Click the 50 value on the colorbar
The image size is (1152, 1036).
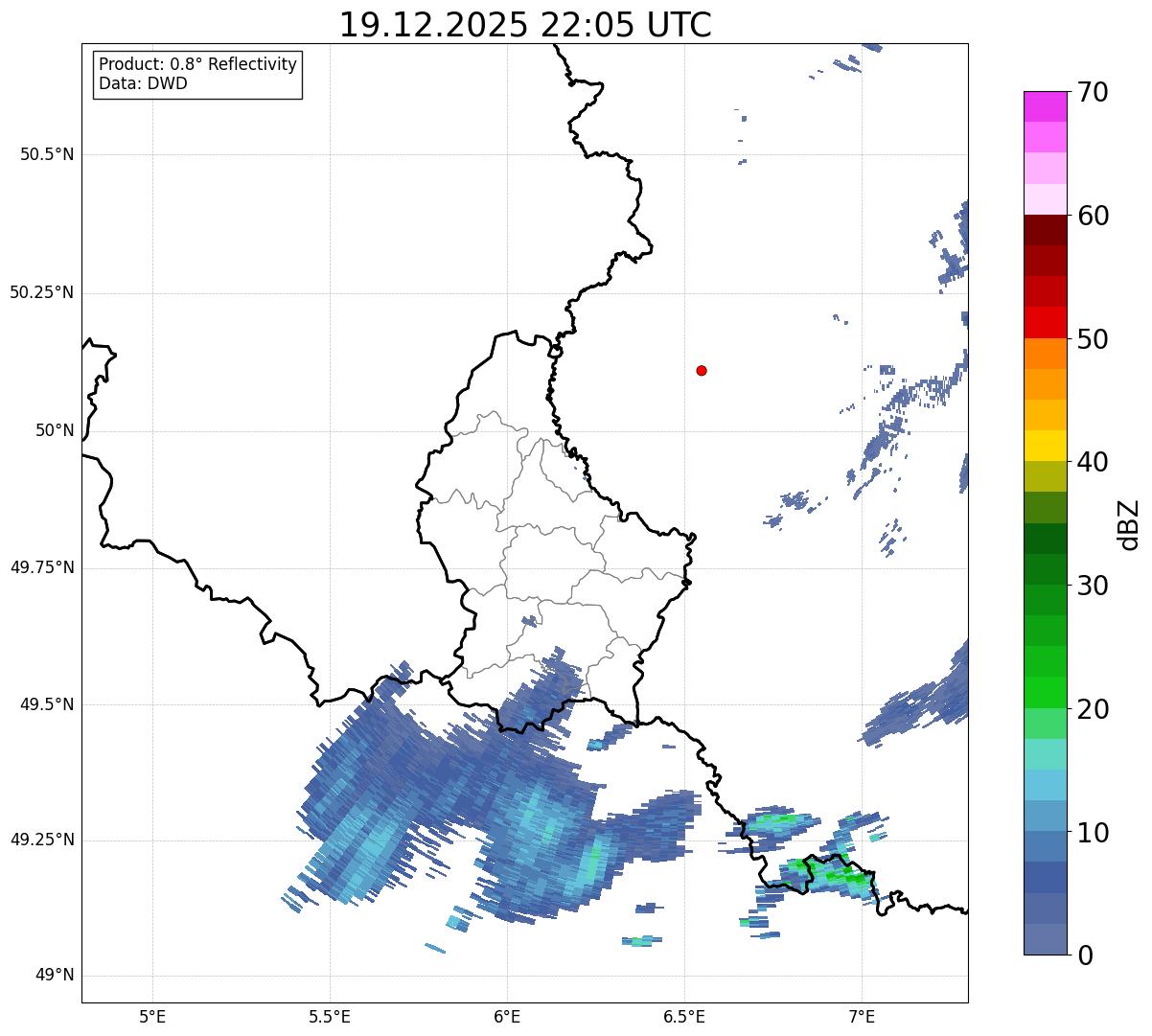(1094, 338)
